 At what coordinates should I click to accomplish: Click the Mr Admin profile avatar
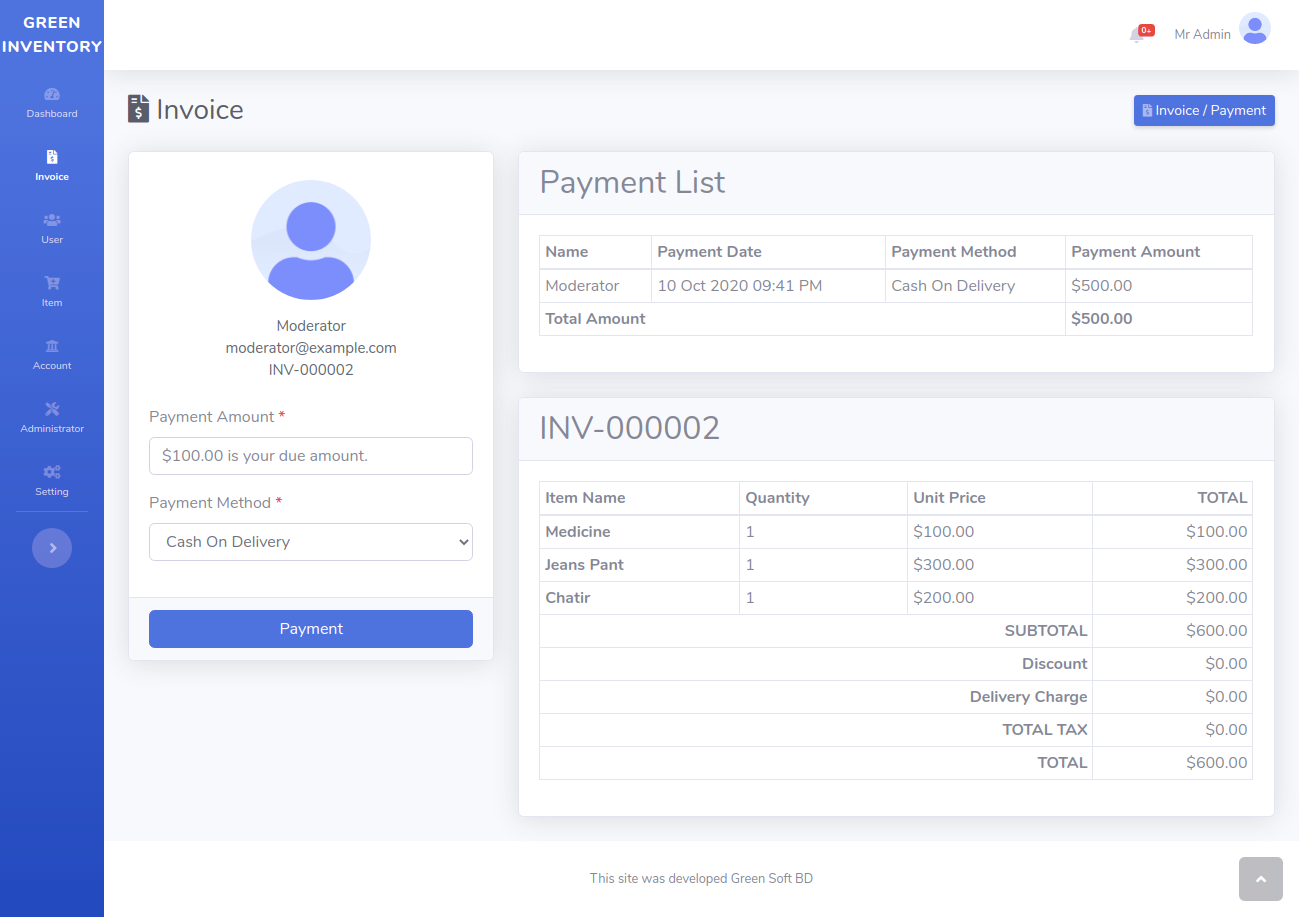coord(1254,29)
